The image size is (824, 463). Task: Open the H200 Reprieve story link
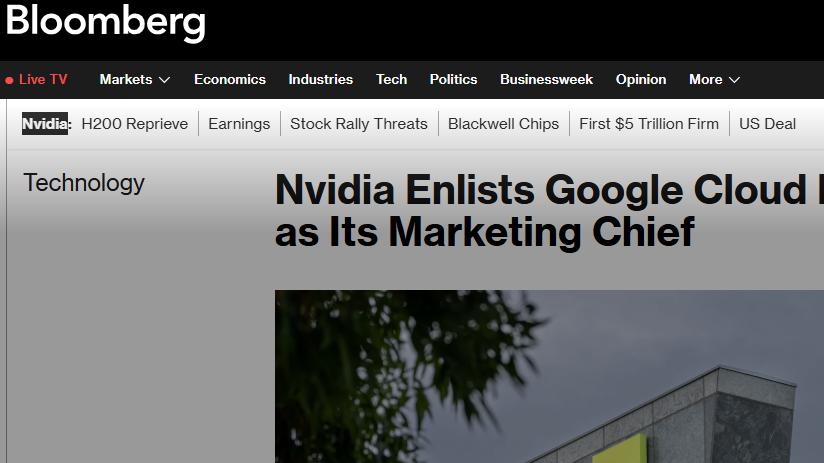[x=135, y=124]
